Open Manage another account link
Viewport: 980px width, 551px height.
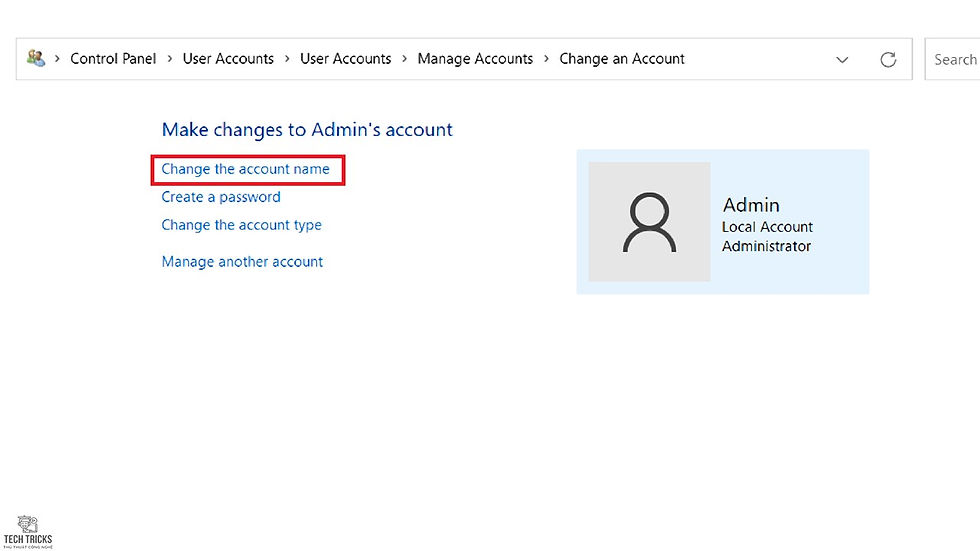(x=242, y=262)
